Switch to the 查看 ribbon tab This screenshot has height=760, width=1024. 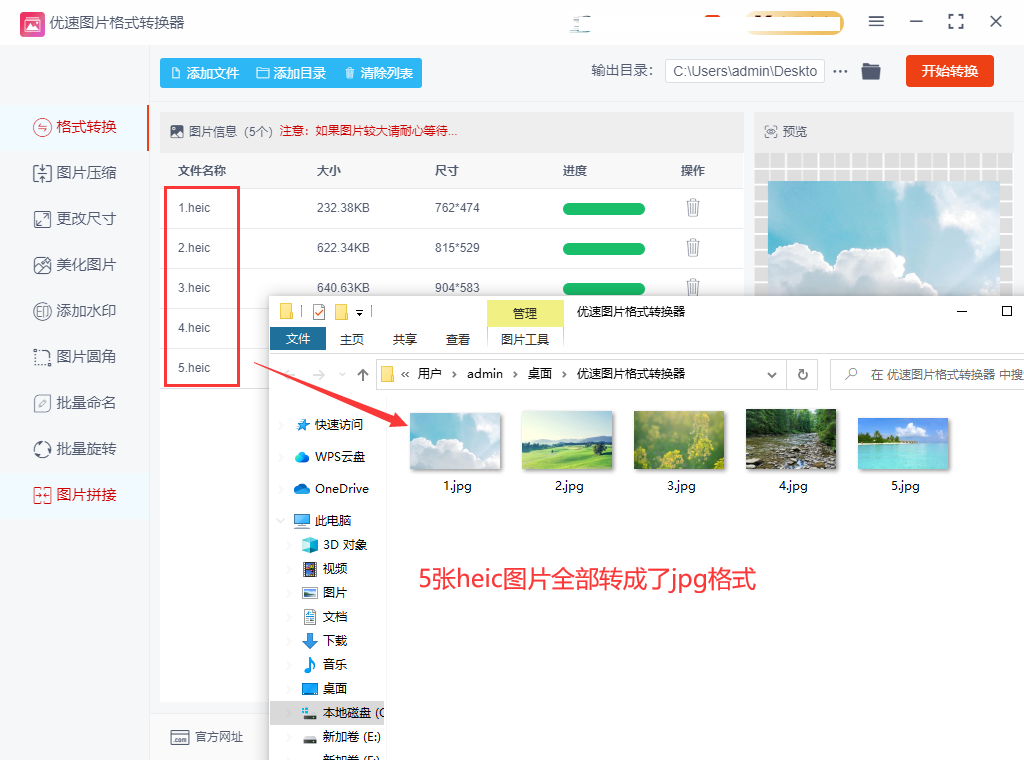(x=458, y=340)
